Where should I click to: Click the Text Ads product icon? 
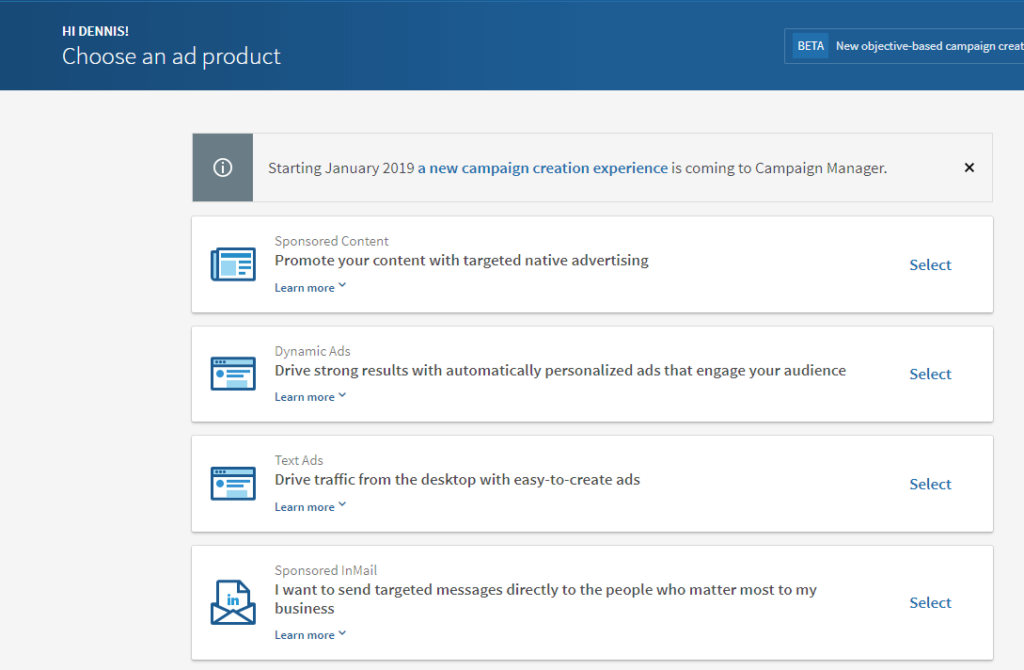(233, 483)
